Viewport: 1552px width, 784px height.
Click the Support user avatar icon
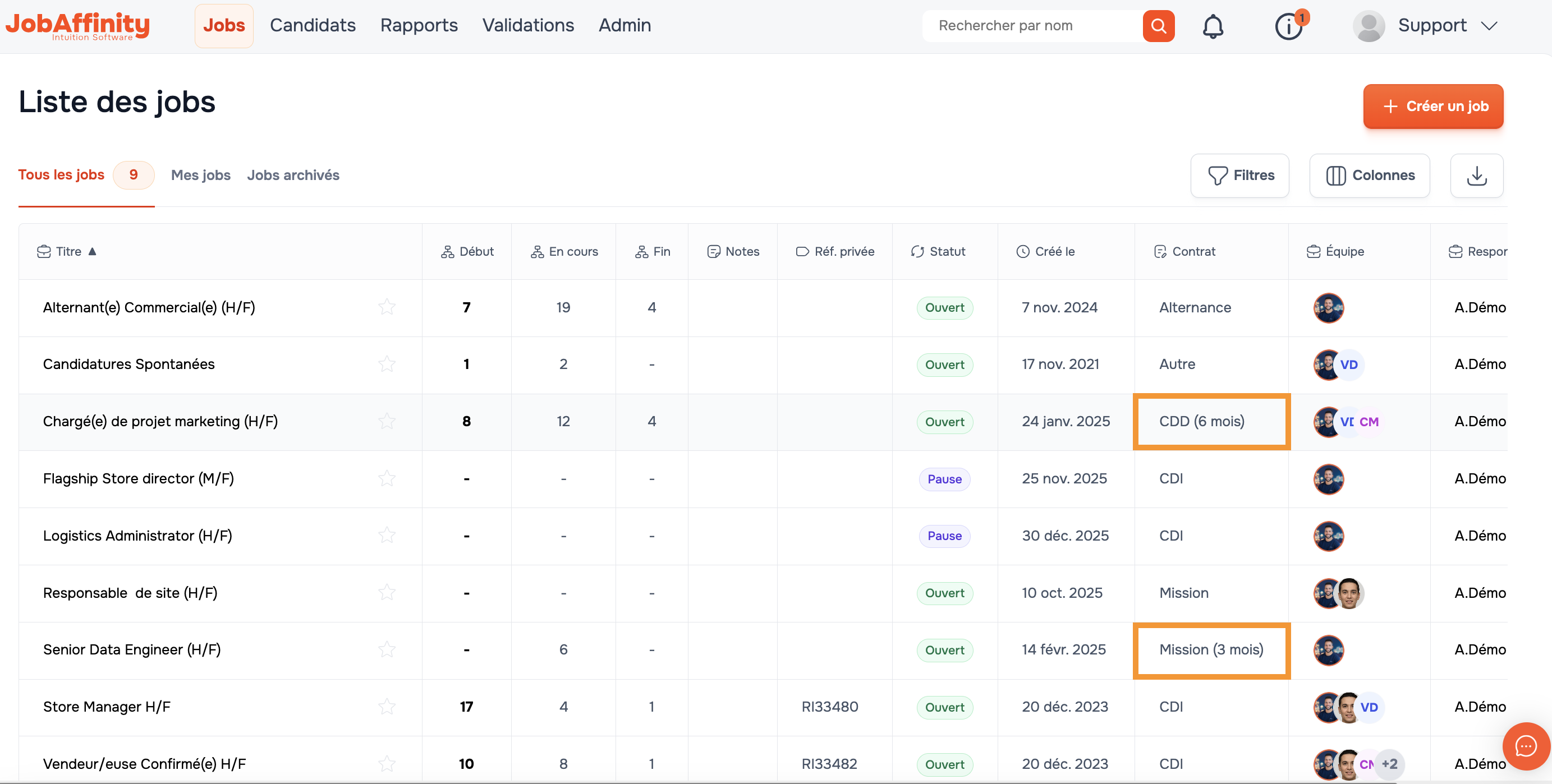click(1369, 26)
